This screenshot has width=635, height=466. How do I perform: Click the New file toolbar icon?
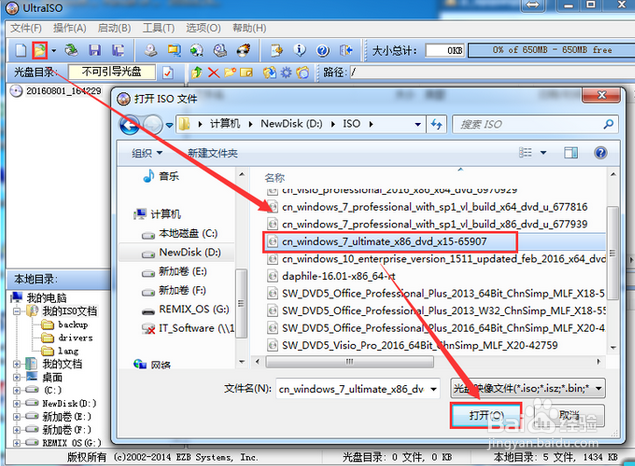pyautogui.click(x=20, y=50)
